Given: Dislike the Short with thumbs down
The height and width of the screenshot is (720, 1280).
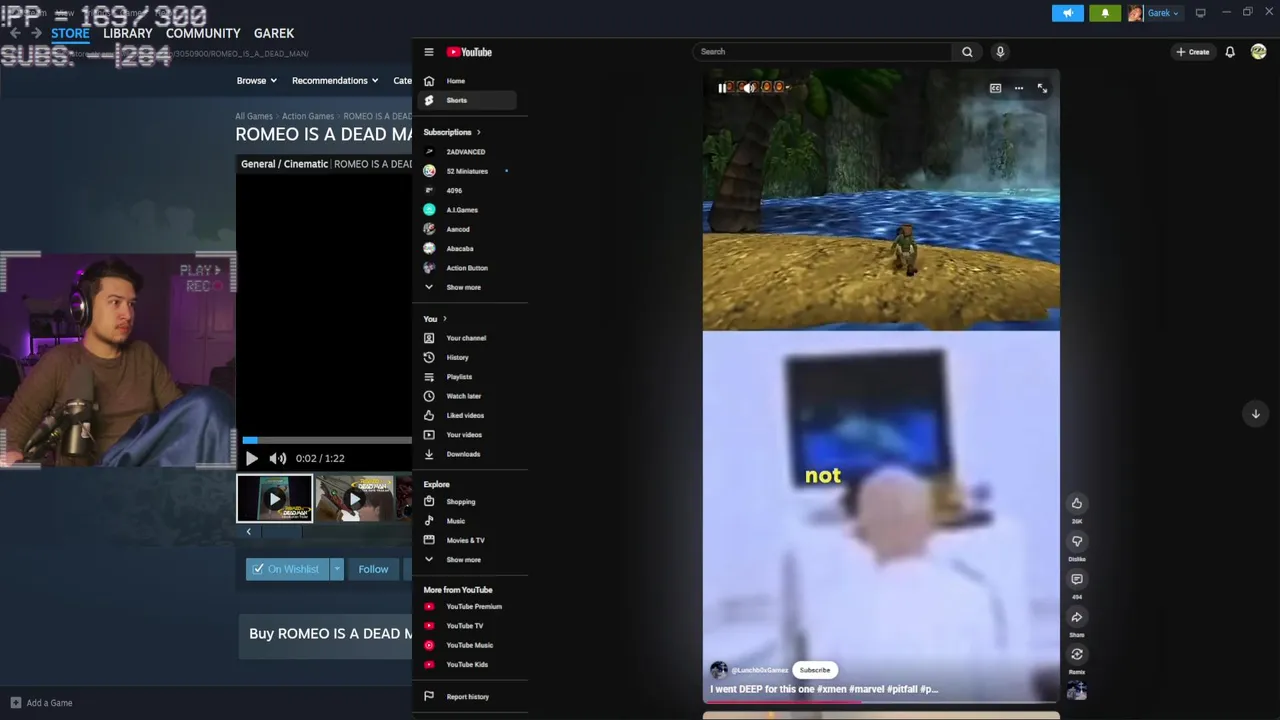Looking at the screenshot, I should point(1077,541).
